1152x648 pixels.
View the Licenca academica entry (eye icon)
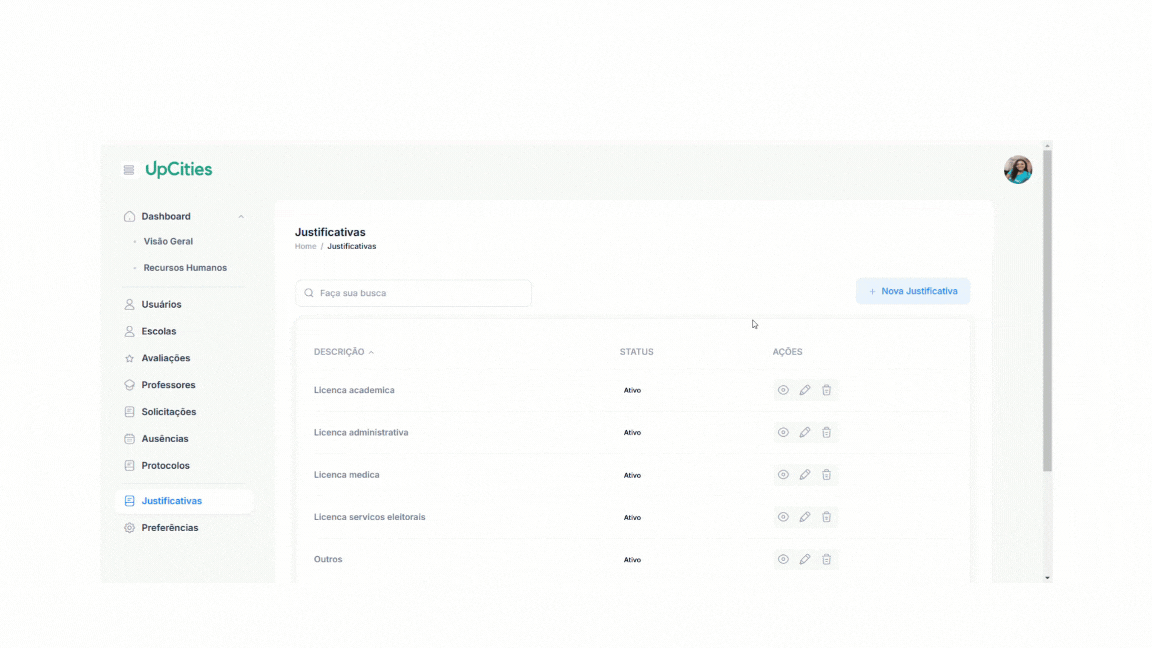pos(783,390)
